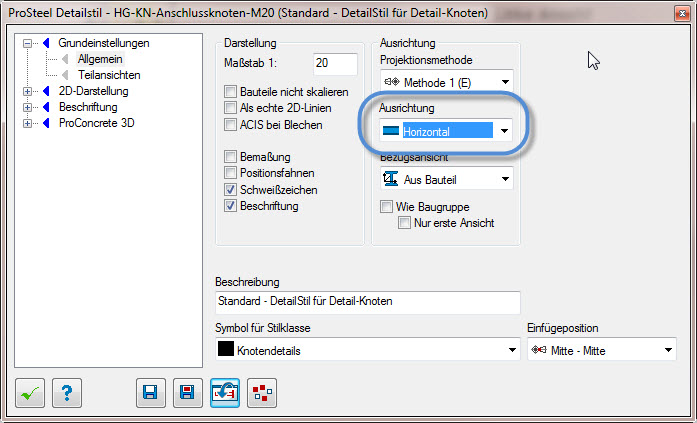The width and height of the screenshot is (697, 423).
Task: Expand the ProConcrete 3D tree node
Action: pos(28,124)
